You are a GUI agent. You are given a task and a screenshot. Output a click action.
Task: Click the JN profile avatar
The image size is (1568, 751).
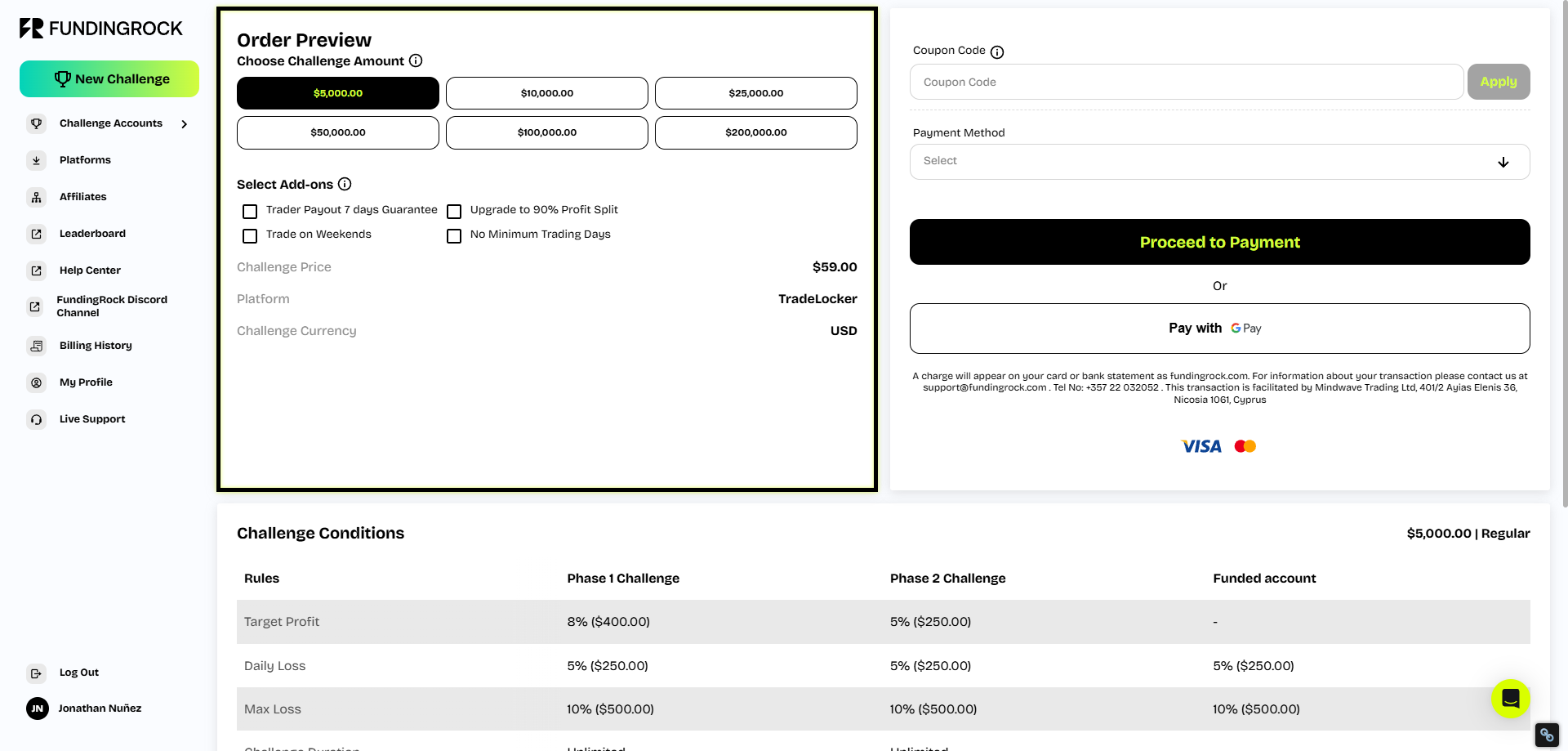point(38,709)
